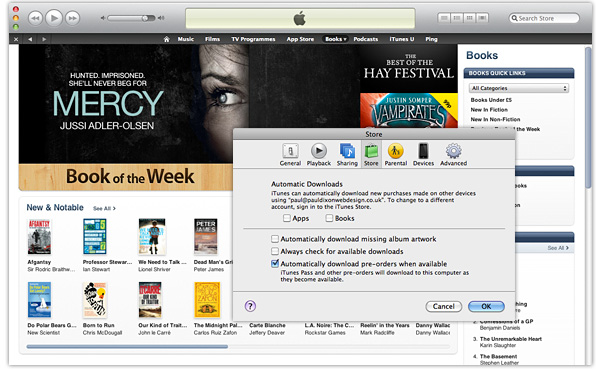This screenshot has width=596, height=373.
Task: Switch to the Podcasts section
Action: 366,39
